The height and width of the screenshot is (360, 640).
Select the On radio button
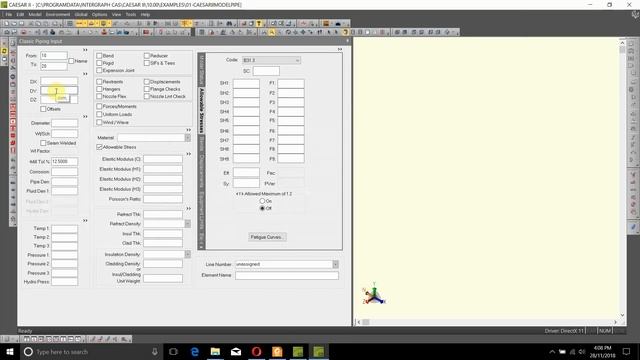click(262, 201)
